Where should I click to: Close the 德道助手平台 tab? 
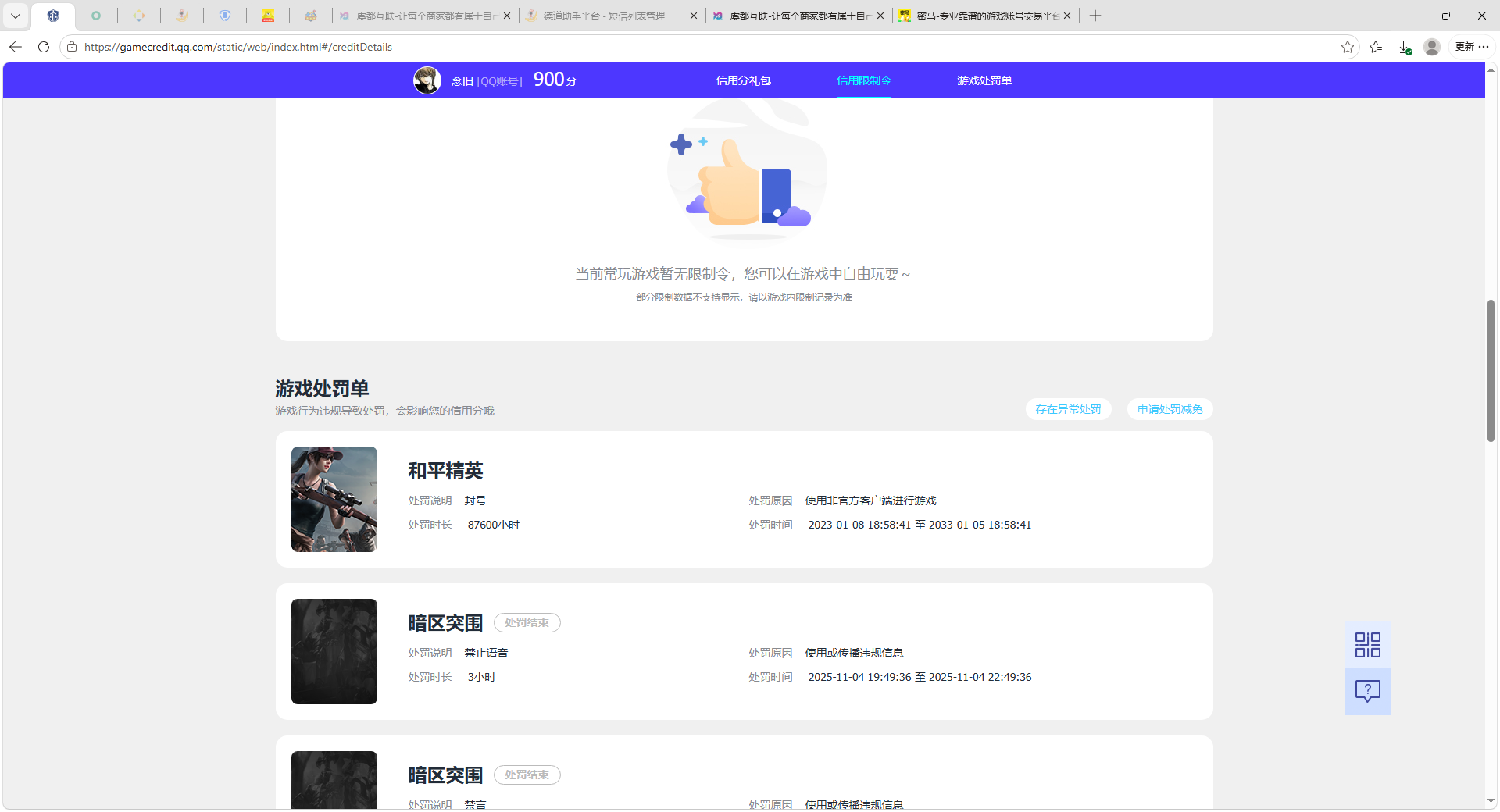[x=693, y=16]
